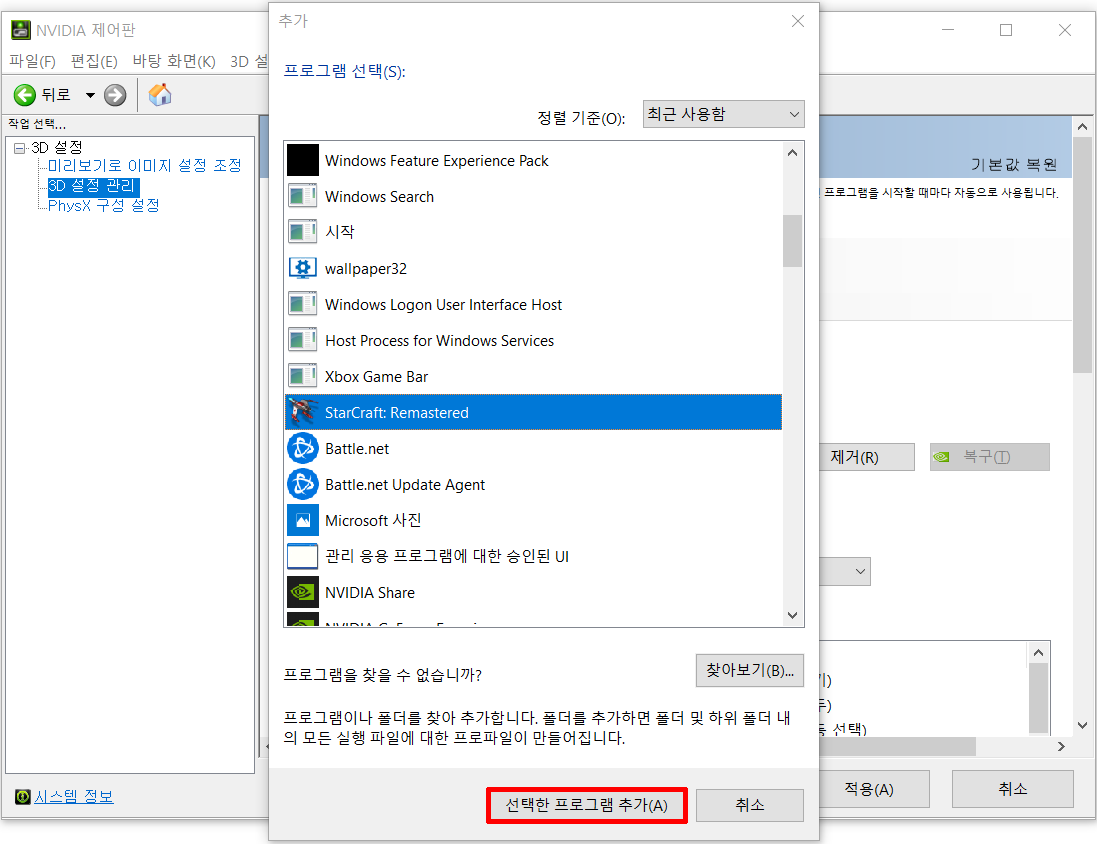1097x844 pixels.
Task: Select StarCraft: Remastered list entry
Action: click(x=533, y=412)
